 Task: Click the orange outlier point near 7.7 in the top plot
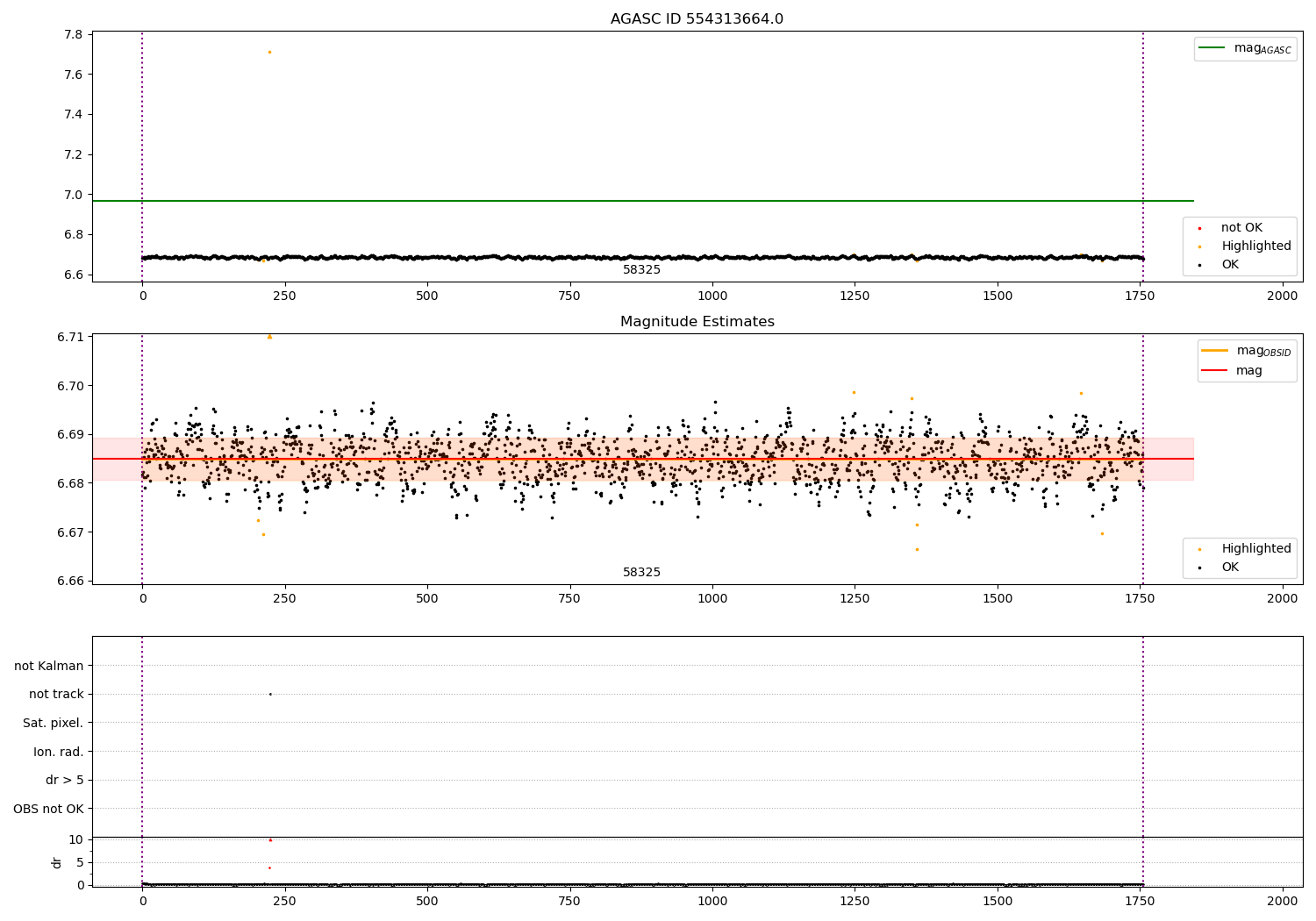[269, 52]
